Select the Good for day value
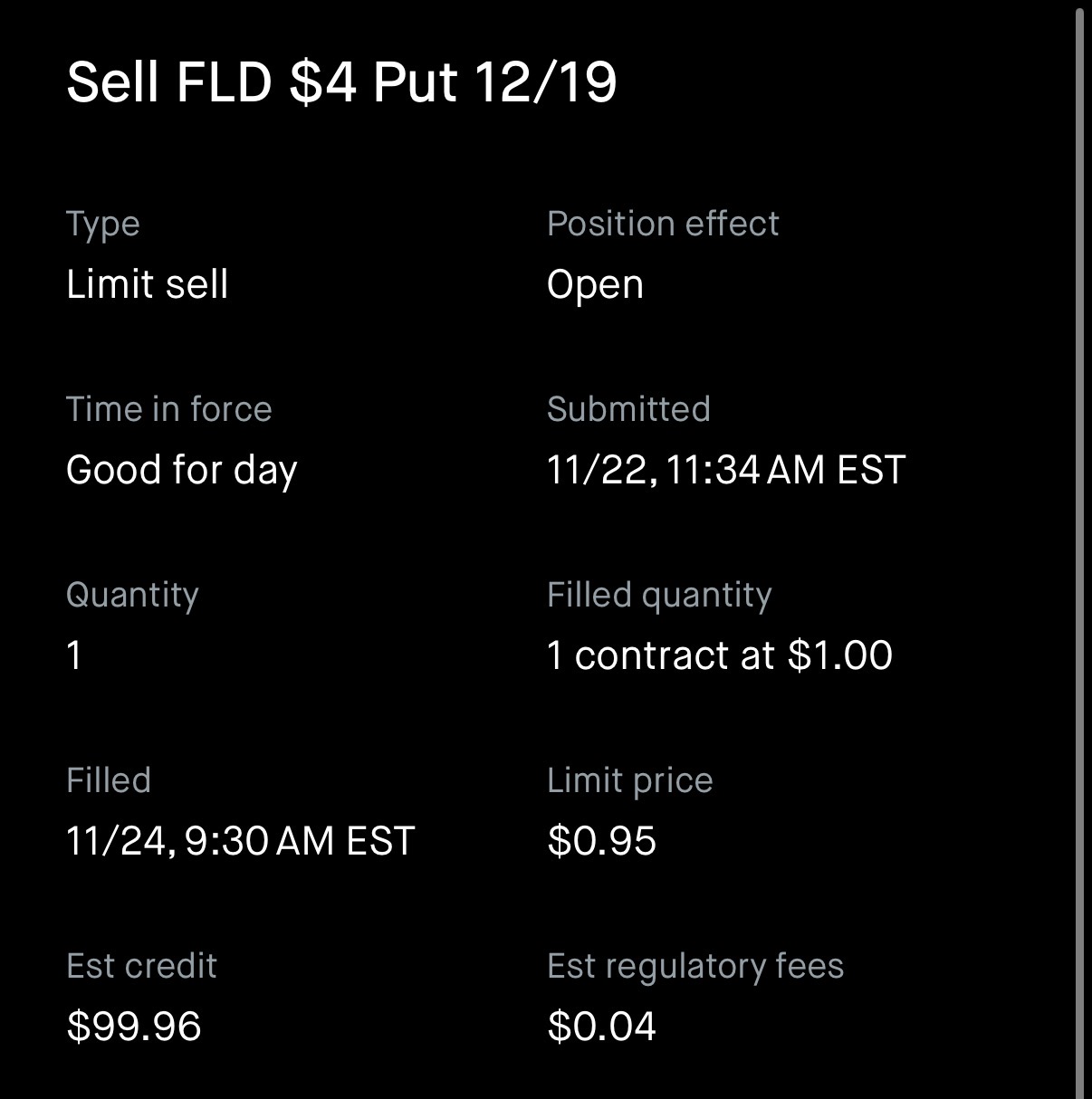The width and height of the screenshot is (1092, 1099). pyautogui.click(x=181, y=470)
